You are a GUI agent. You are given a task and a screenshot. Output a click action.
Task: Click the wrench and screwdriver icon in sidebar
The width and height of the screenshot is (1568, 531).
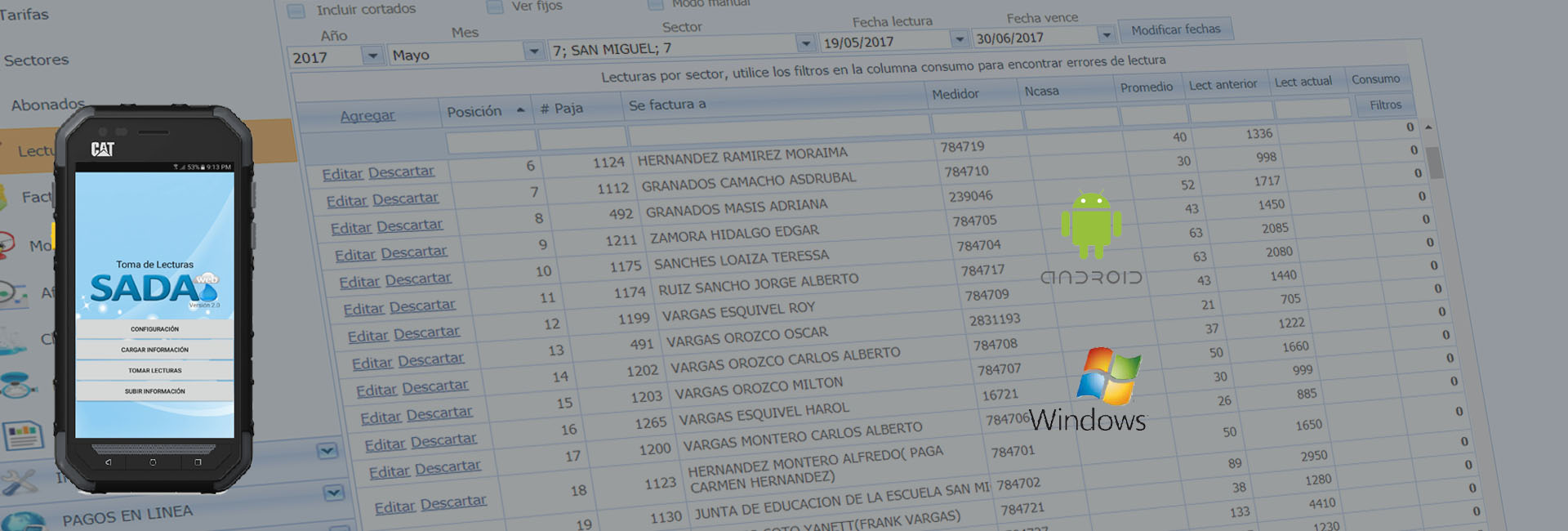(20, 482)
